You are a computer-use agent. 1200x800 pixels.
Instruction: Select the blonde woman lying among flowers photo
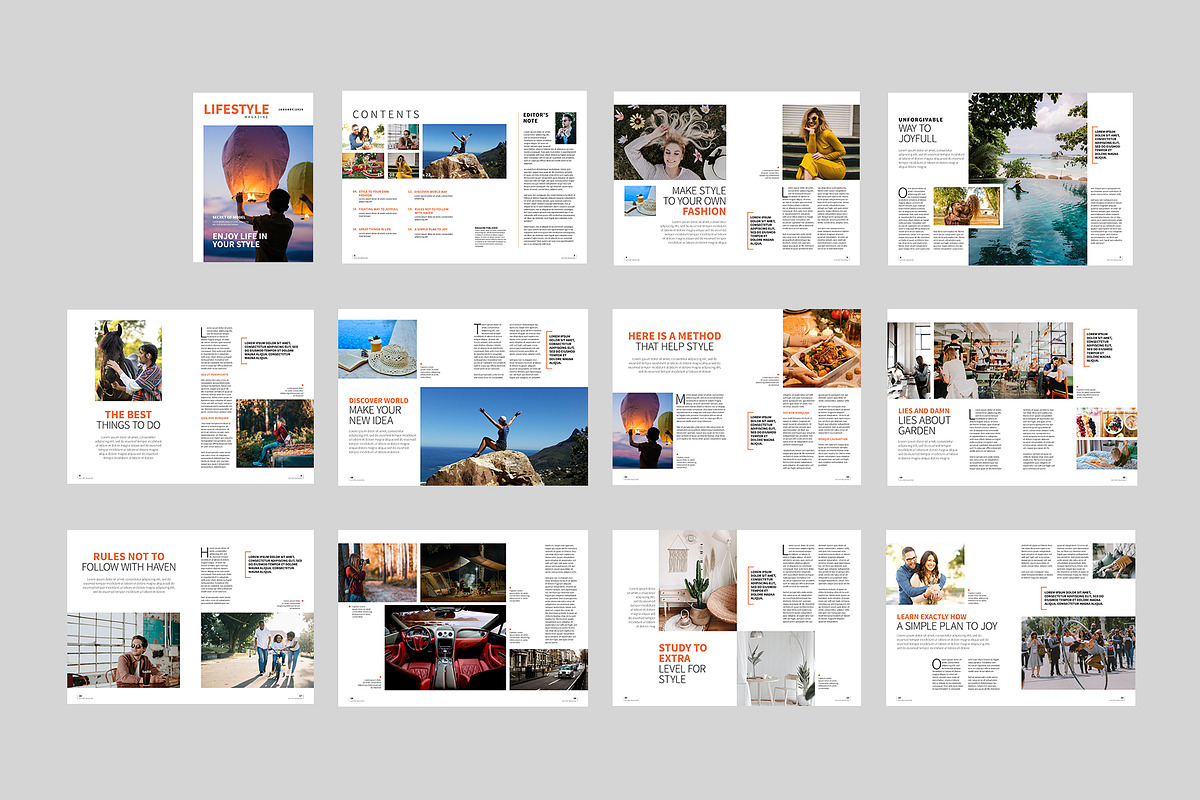670,142
